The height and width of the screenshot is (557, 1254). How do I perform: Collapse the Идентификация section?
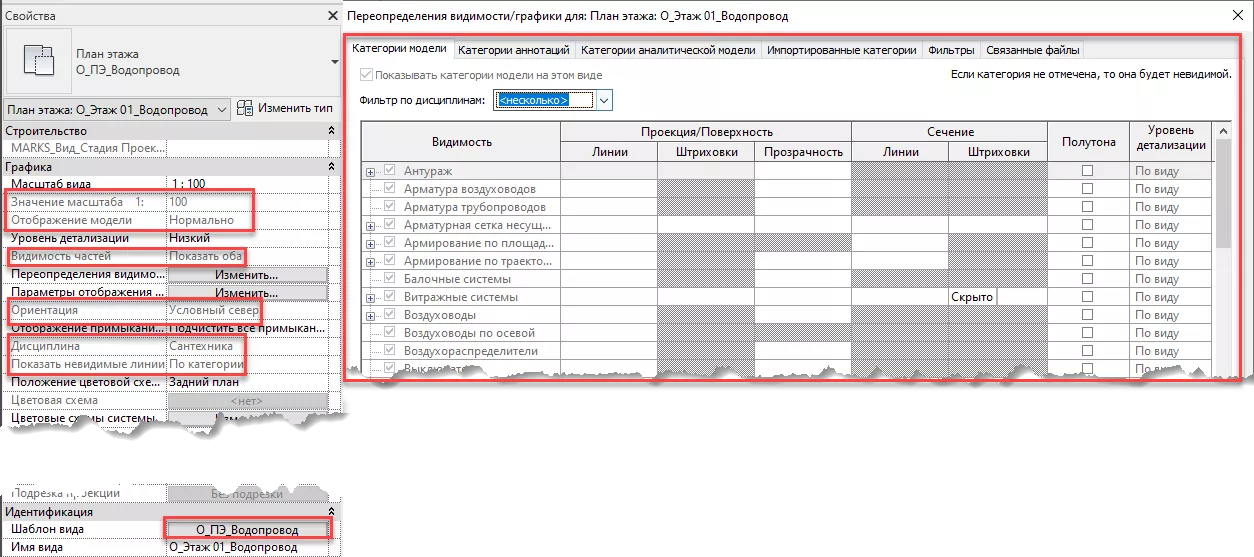pyautogui.click(x=331, y=512)
